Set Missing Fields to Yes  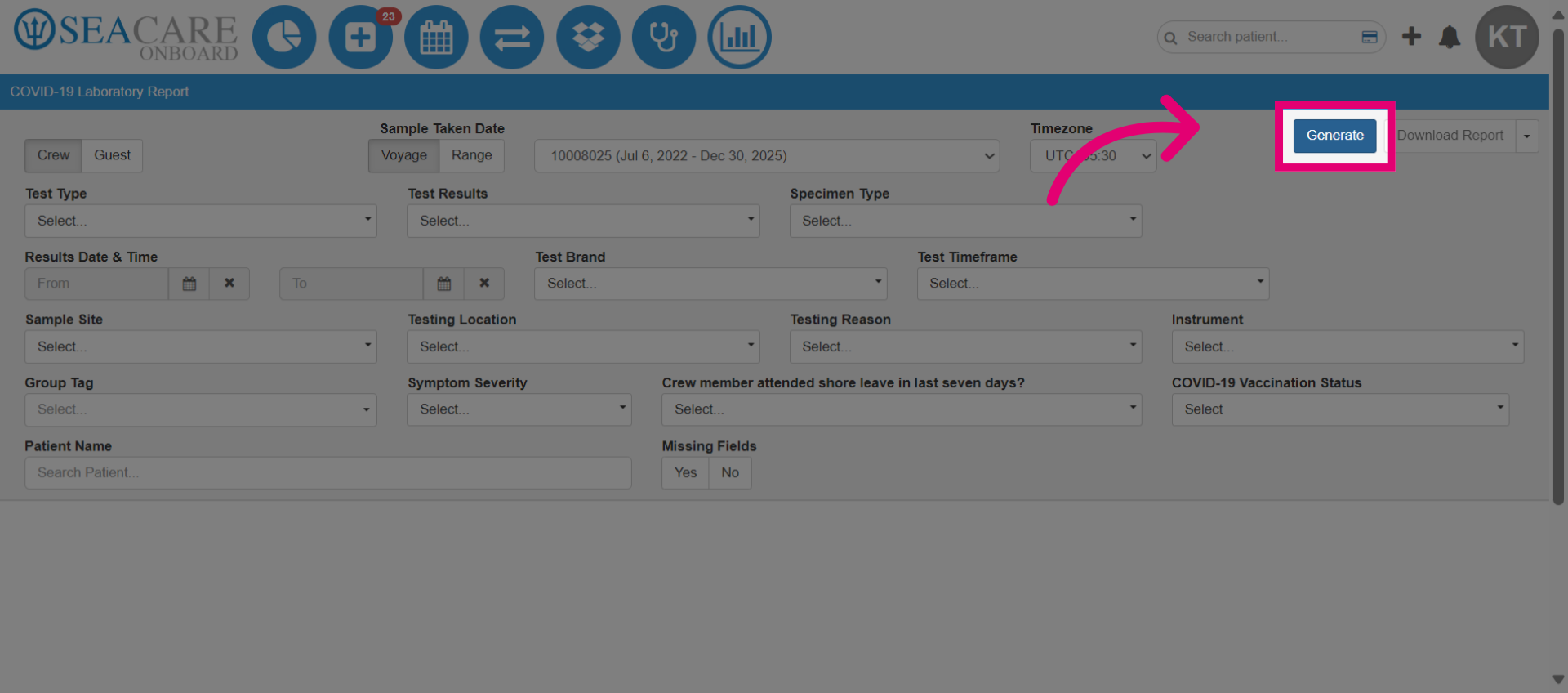coord(685,472)
